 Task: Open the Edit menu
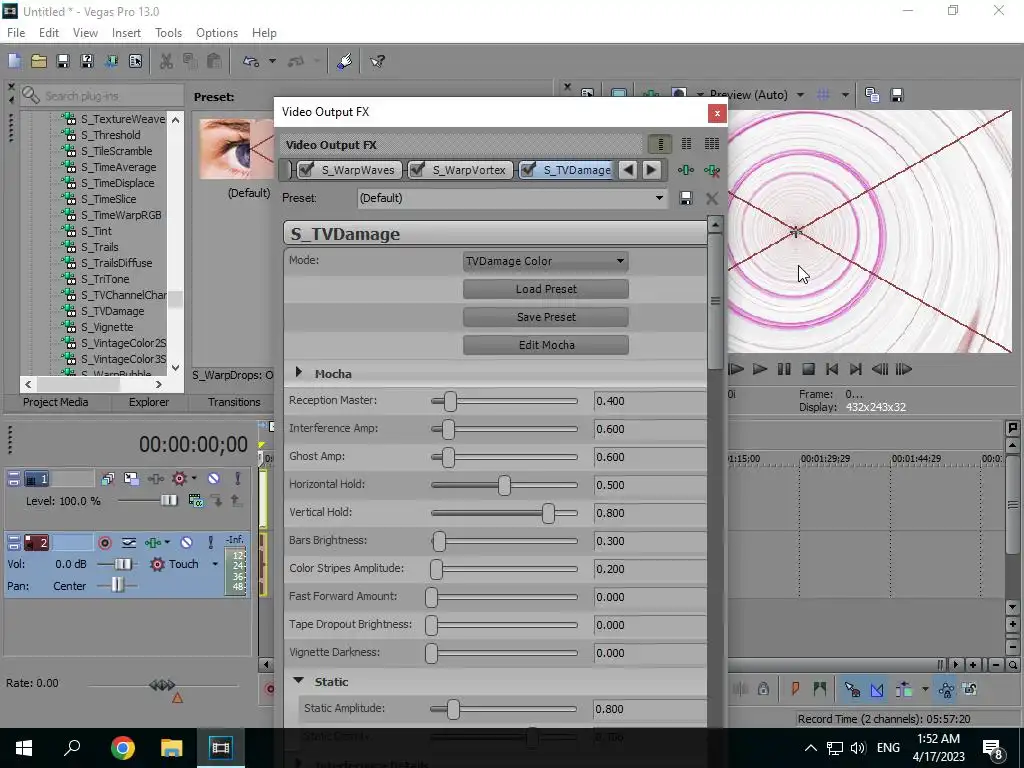click(48, 33)
